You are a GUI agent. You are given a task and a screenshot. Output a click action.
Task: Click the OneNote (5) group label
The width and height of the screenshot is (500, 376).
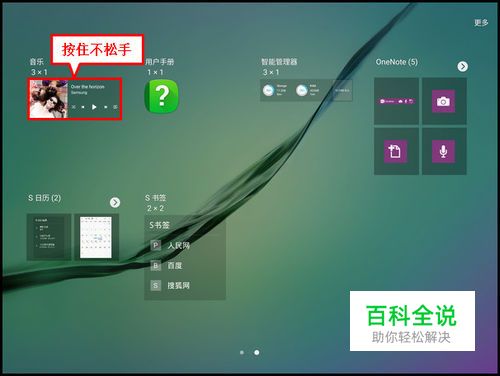[397, 62]
